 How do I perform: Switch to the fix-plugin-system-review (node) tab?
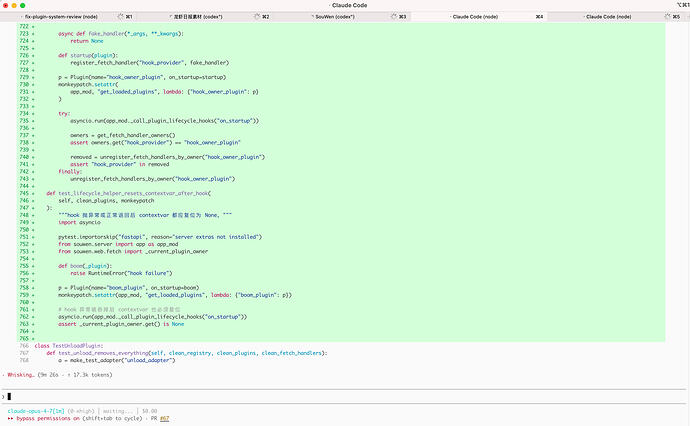[61, 17]
